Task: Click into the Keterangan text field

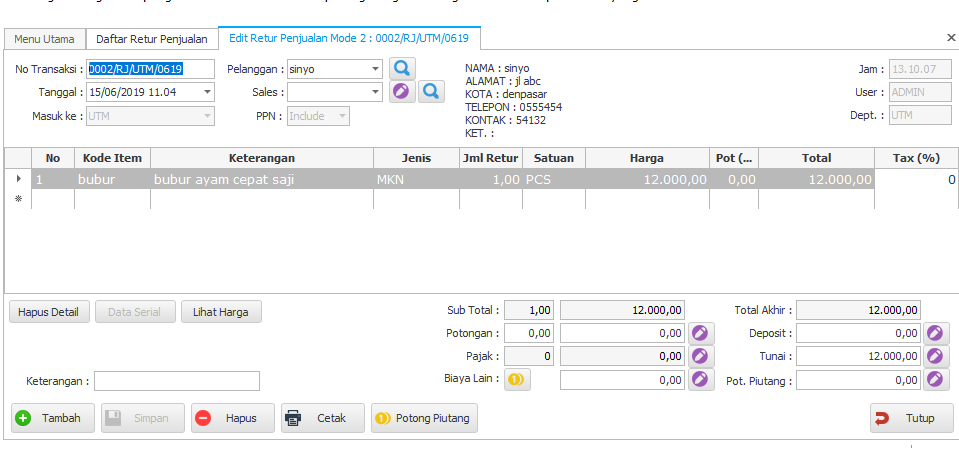Action: [176, 381]
